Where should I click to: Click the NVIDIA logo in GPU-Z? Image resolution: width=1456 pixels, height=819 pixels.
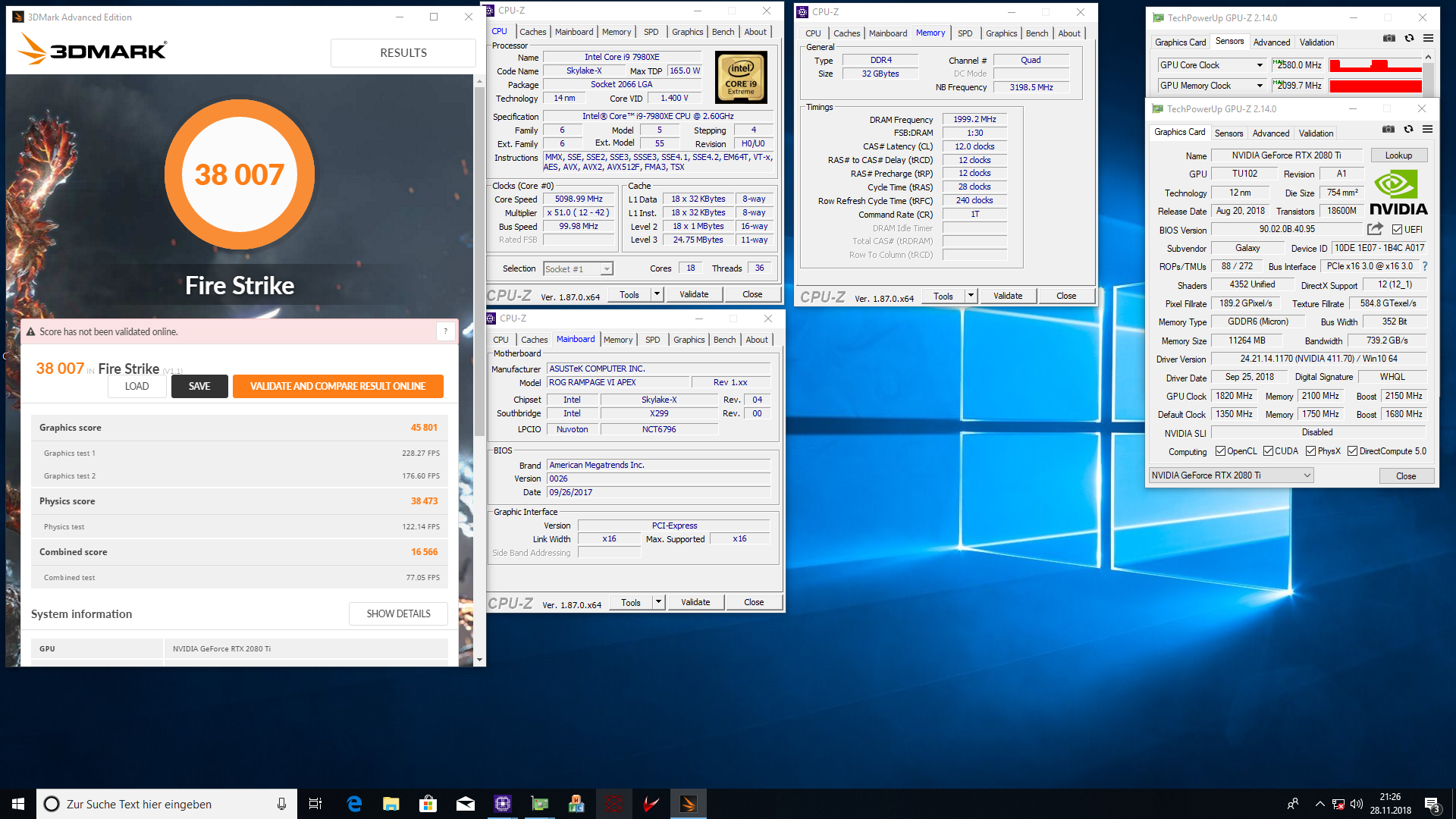(x=1398, y=193)
